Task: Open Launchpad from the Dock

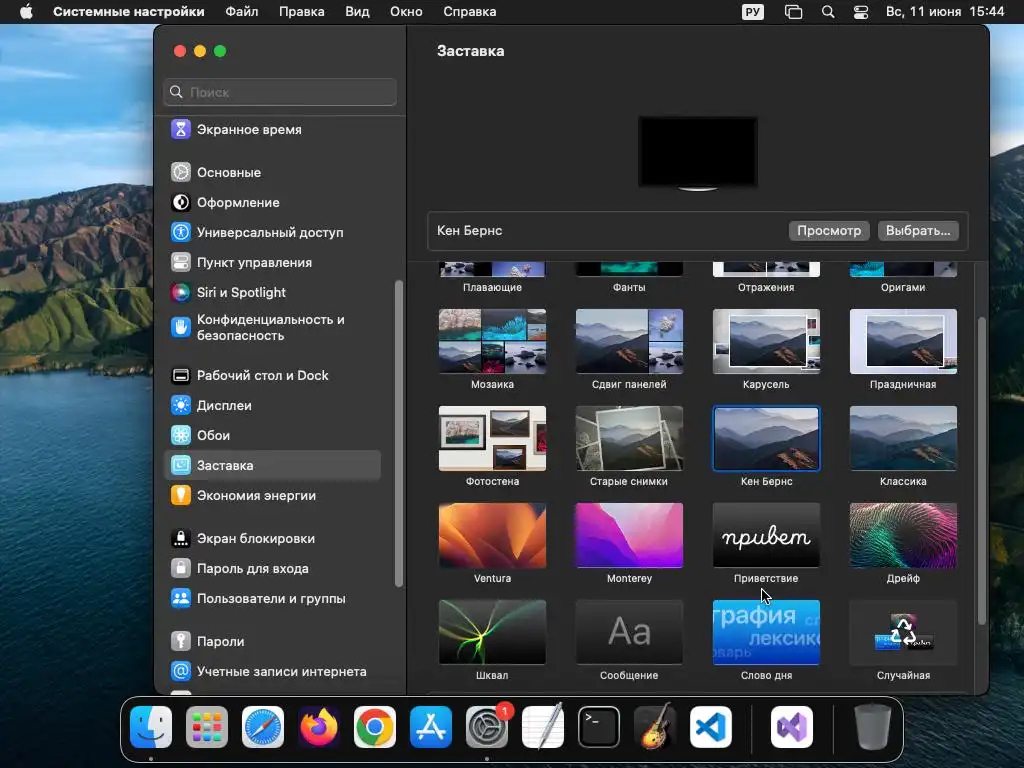Action: coord(207,727)
